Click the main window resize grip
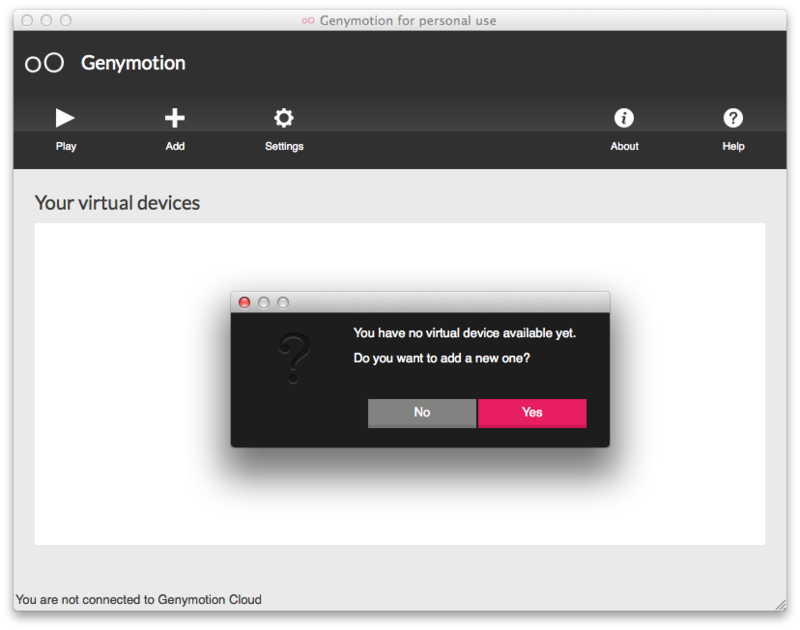Screen dimensions: 800x630 point(781,605)
